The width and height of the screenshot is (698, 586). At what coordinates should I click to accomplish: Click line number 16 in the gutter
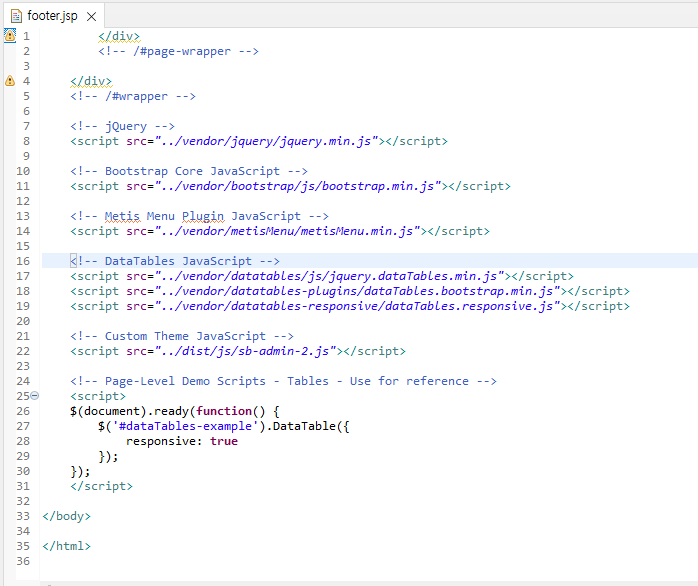click(x=23, y=261)
